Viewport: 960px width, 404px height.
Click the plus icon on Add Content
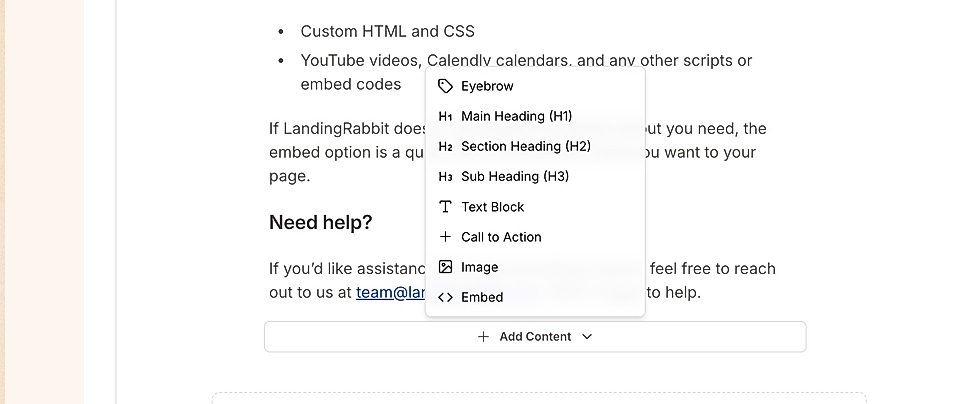pyautogui.click(x=484, y=337)
